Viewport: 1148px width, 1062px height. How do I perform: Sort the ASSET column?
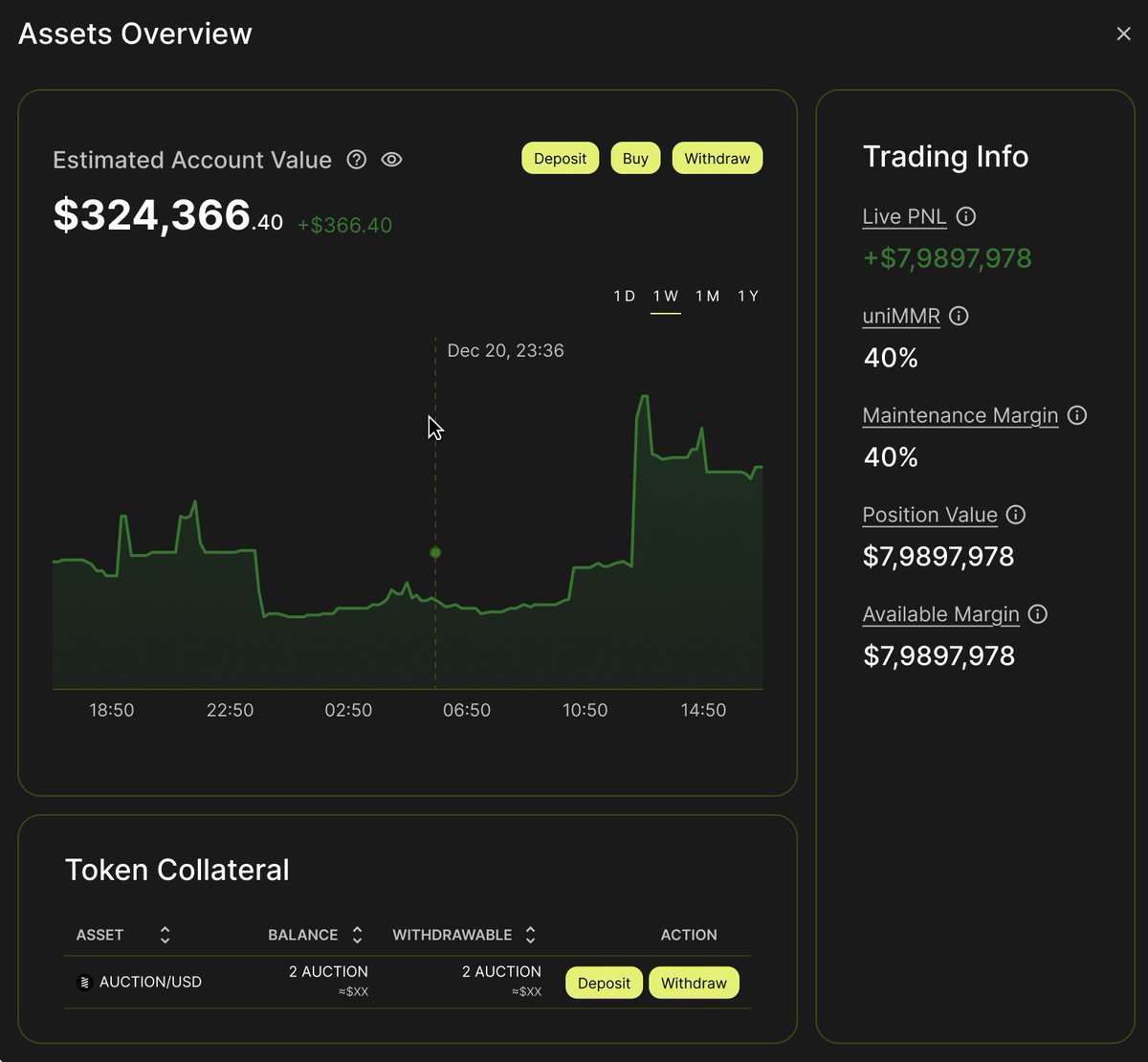click(x=165, y=935)
